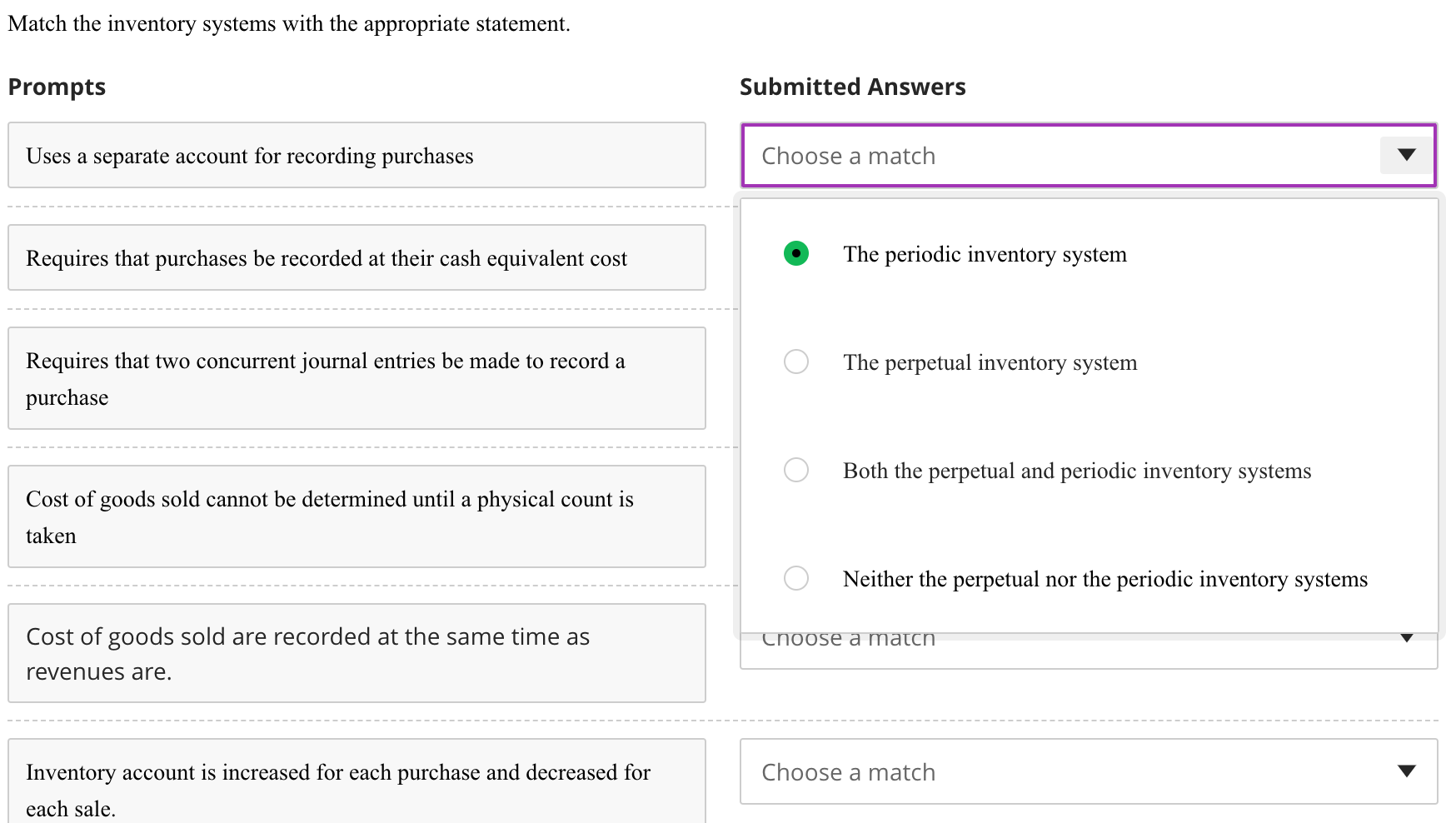Click the "two concurrent journal entries" prompt
This screenshot has width=1456, height=823.
click(x=356, y=378)
